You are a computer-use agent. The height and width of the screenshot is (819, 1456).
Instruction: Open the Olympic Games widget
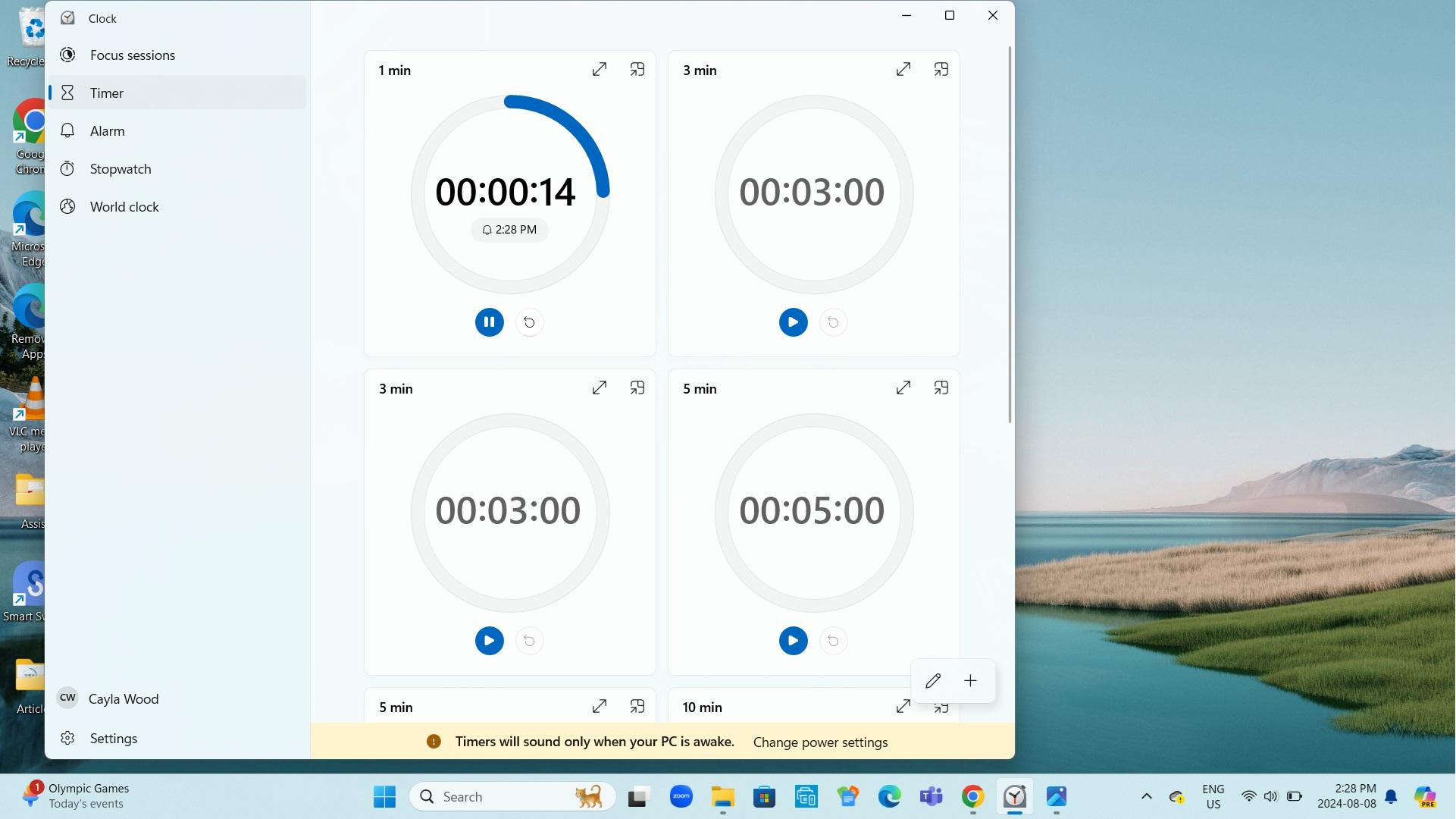tap(76, 796)
